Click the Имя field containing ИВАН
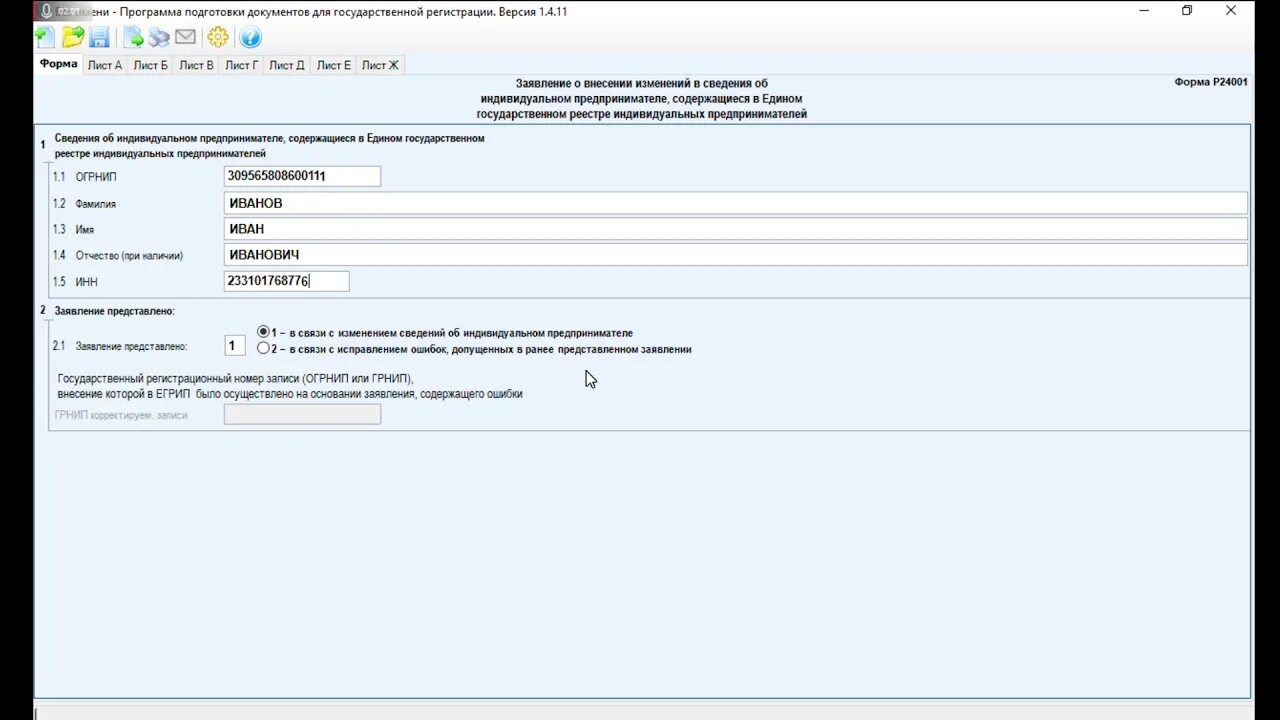Image resolution: width=1280 pixels, height=720 pixels. pyautogui.click(x=736, y=229)
